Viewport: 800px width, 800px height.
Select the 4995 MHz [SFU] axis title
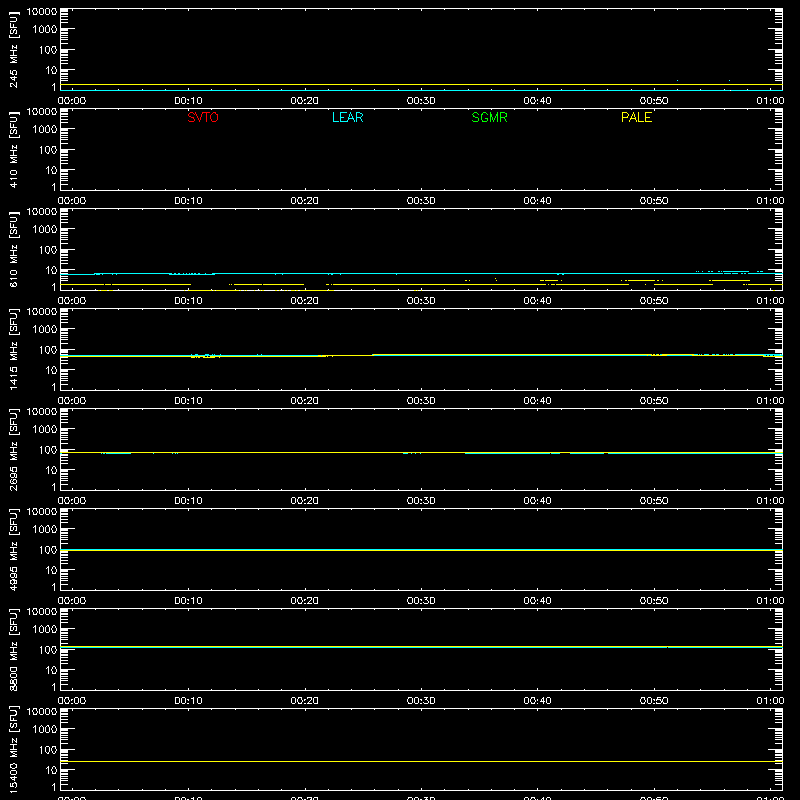coord(13,549)
